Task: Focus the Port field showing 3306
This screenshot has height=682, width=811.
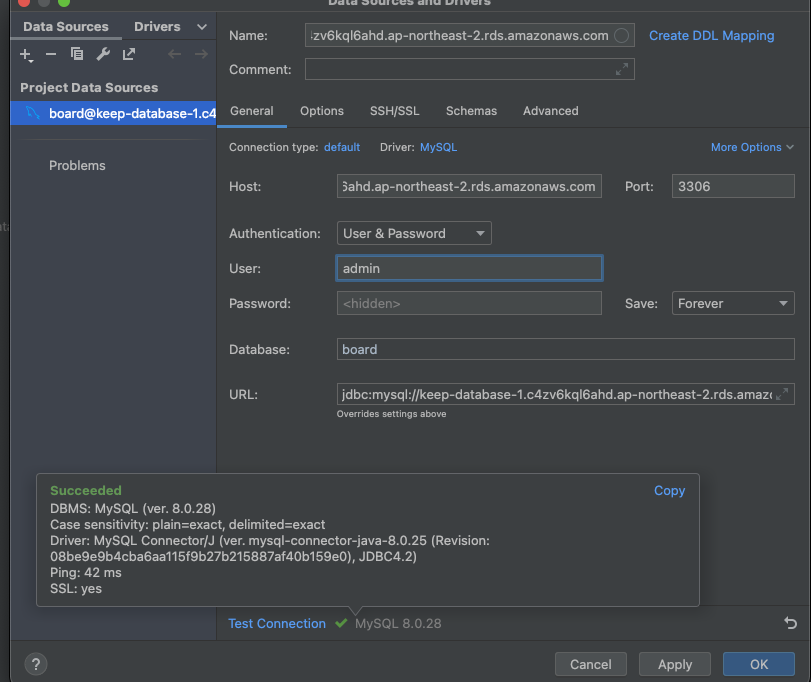Action: (x=733, y=186)
